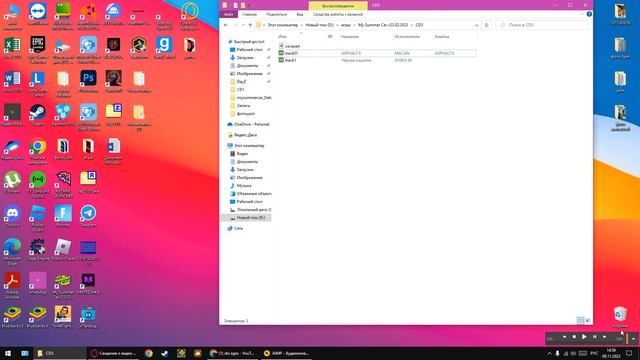Play track in the mini player

(x=584, y=337)
